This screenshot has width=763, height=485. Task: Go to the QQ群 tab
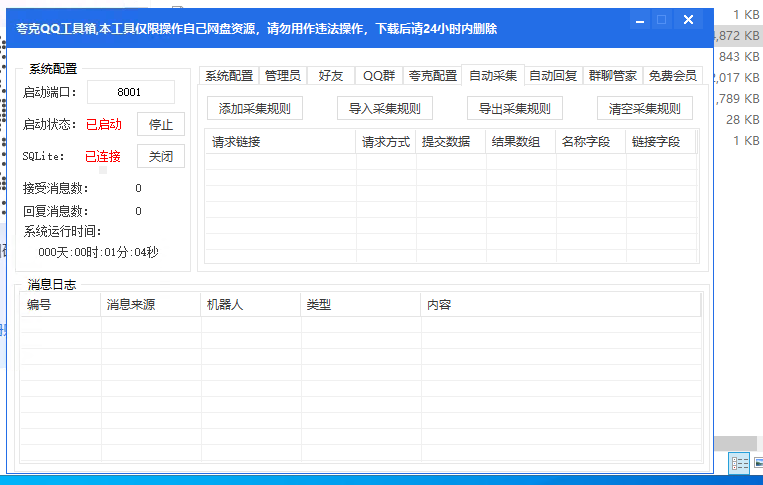[378, 76]
